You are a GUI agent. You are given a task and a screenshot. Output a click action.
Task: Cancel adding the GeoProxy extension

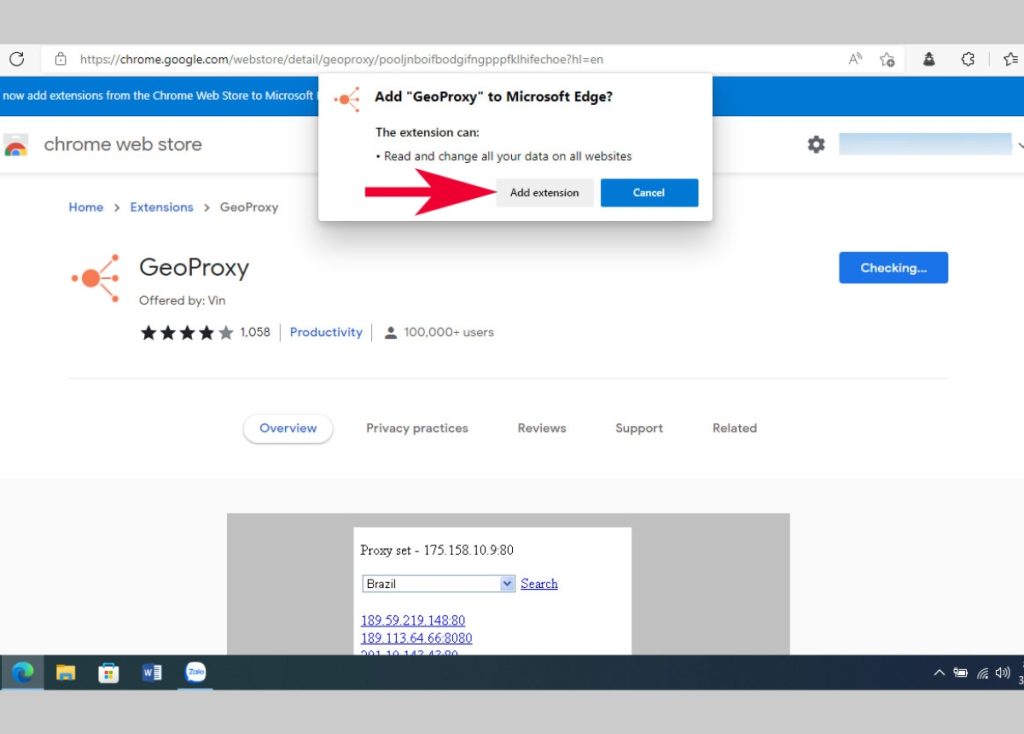tap(649, 193)
